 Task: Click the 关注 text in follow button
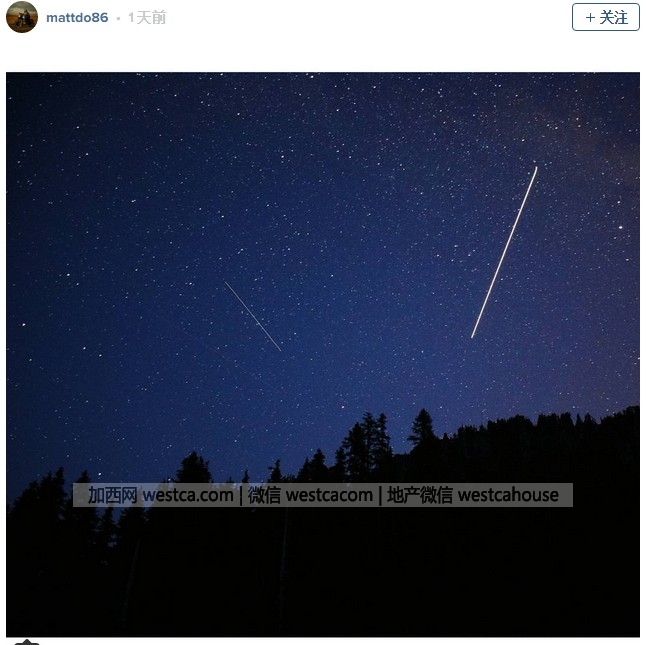(613, 18)
